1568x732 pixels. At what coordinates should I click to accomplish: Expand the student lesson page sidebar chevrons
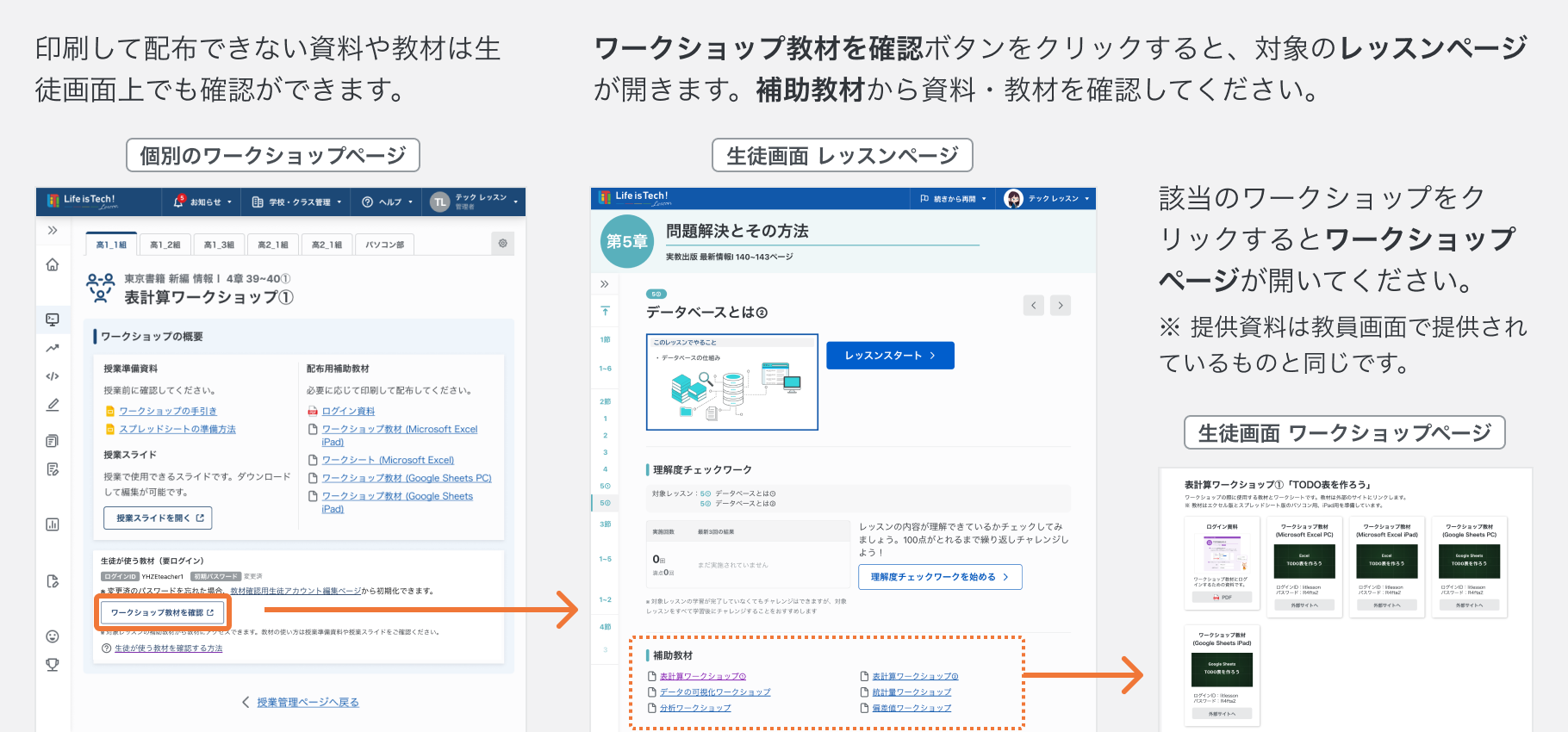click(x=605, y=284)
